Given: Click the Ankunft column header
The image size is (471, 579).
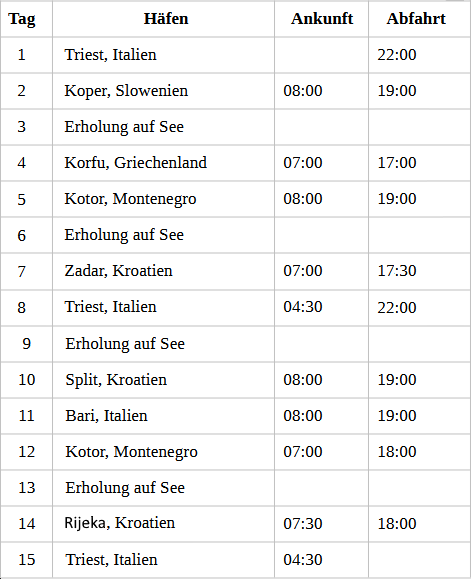Looking at the screenshot, I should [322, 19].
